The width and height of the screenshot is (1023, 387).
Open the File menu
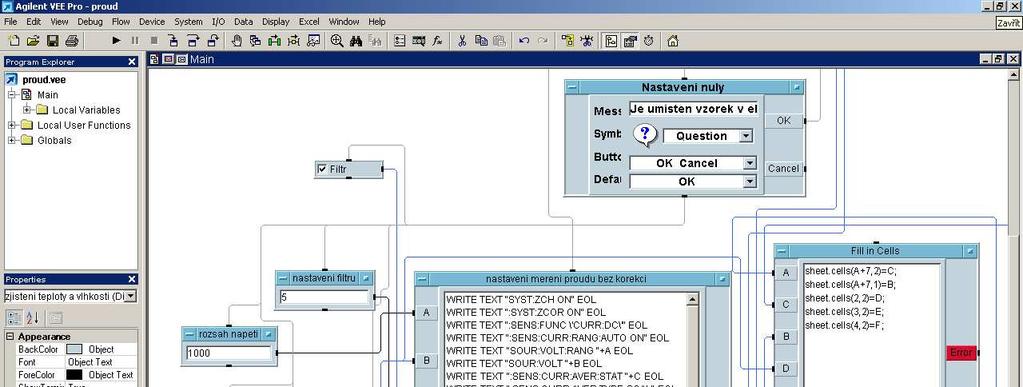click(10, 22)
